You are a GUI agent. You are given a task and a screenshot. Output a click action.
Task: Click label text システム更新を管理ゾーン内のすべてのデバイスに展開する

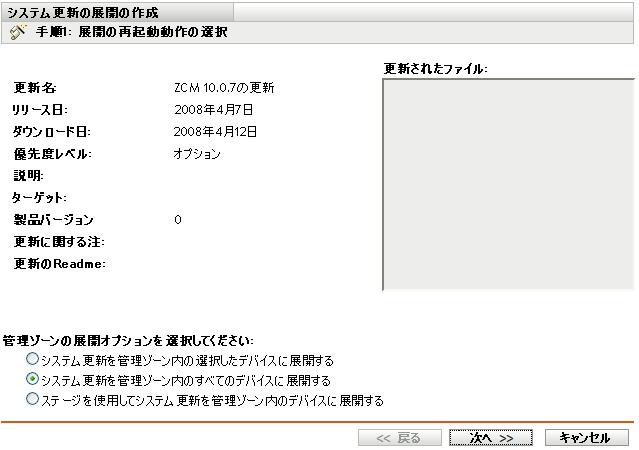186,380
